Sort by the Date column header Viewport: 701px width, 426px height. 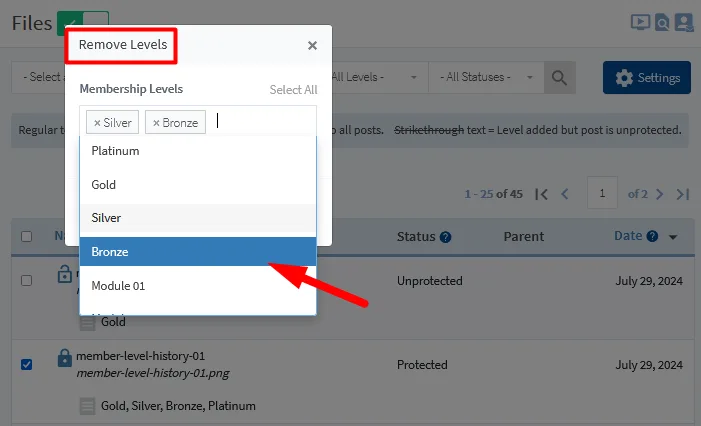628,236
